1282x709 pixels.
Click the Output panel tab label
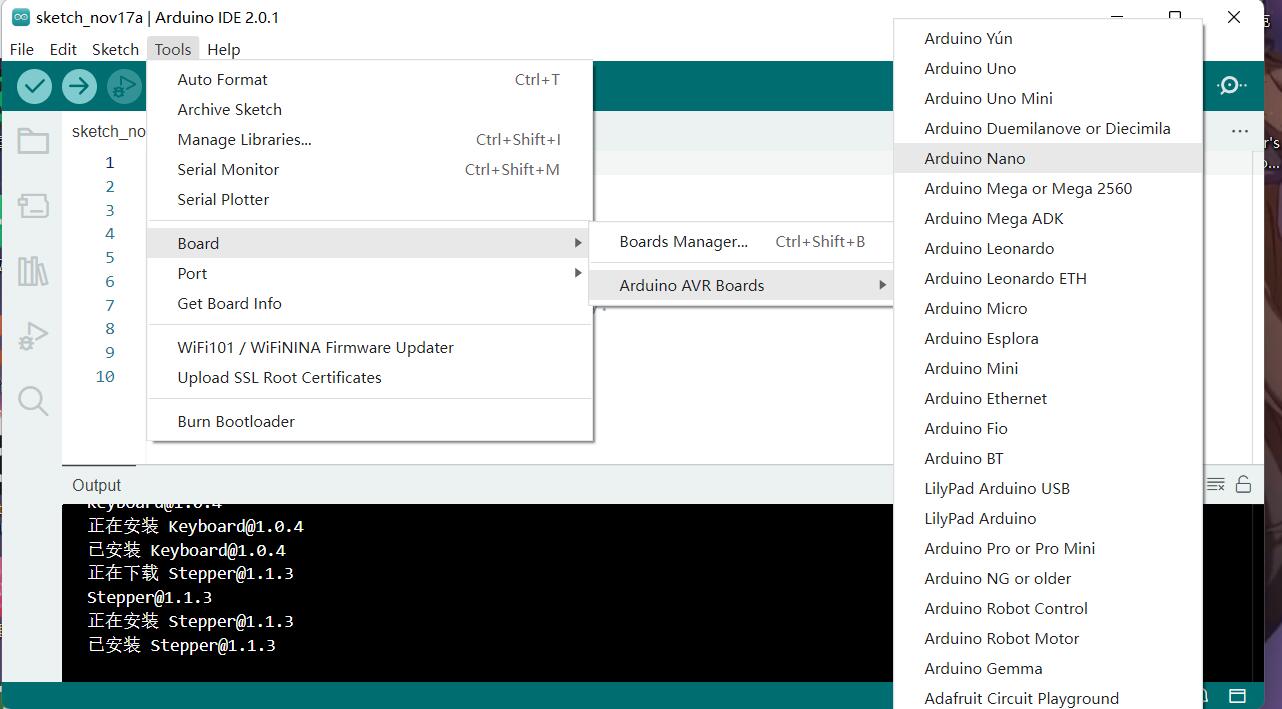click(x=96, y=485)
